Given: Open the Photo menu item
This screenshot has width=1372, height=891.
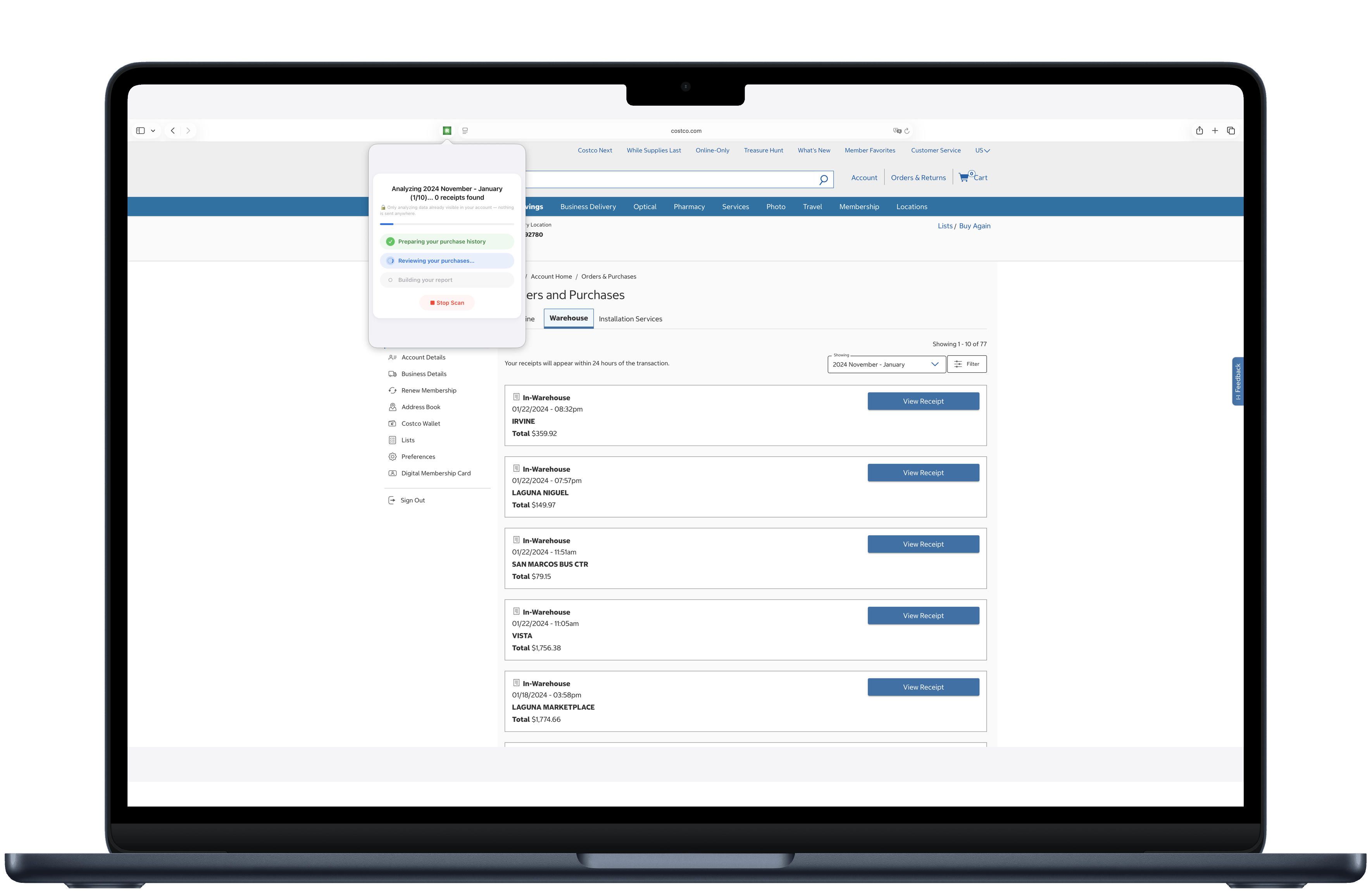Looking at the screenshot, I should pos(776,206).
